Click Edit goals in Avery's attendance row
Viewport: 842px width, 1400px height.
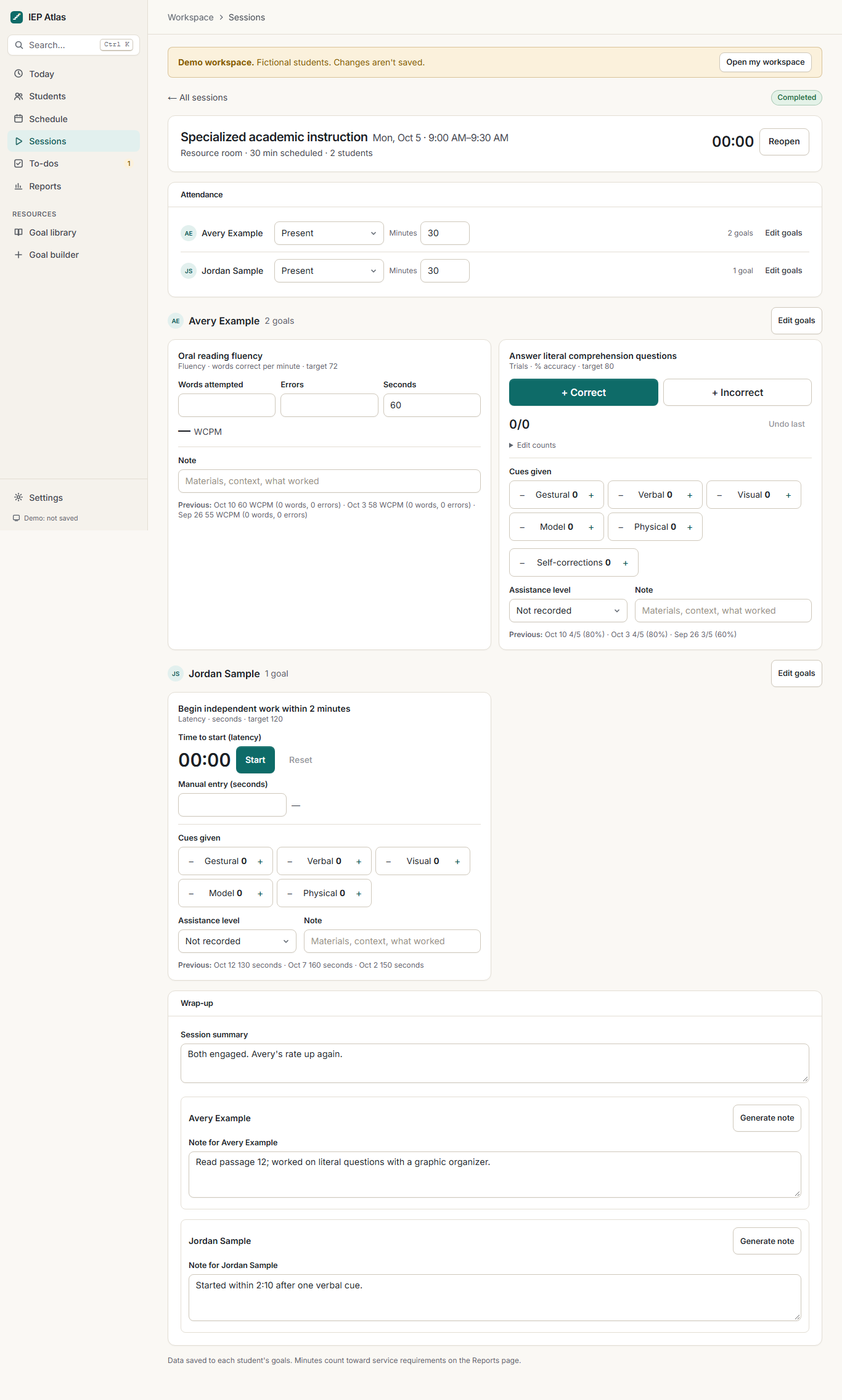pyautogui.click(x=783, y=233)
